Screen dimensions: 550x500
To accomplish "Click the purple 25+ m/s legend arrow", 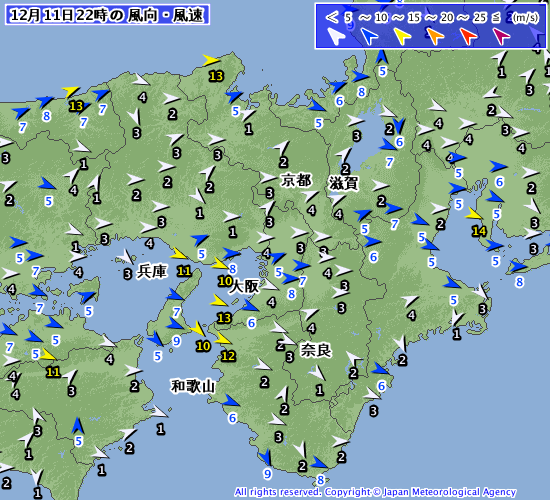I will (501, 36).
